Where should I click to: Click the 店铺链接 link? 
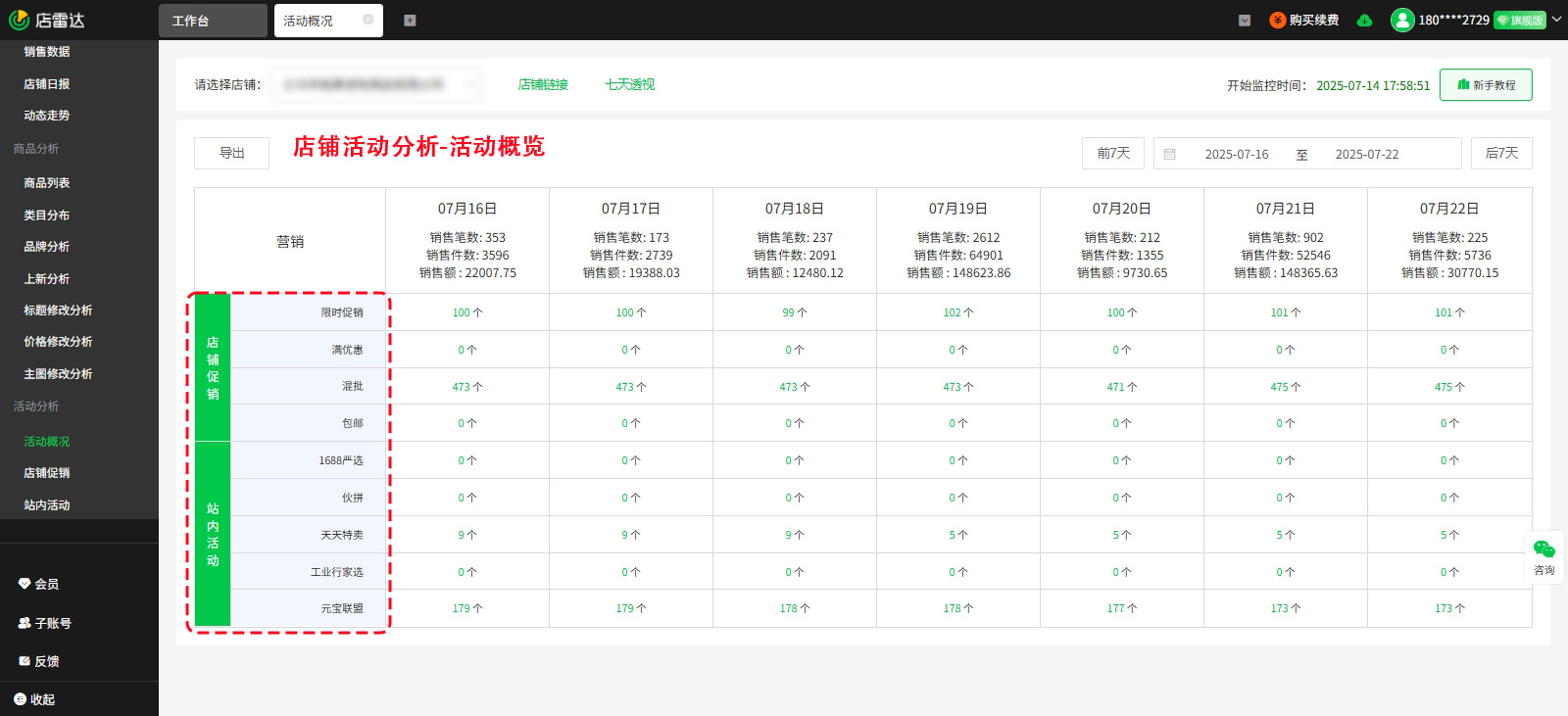(543, 84)
